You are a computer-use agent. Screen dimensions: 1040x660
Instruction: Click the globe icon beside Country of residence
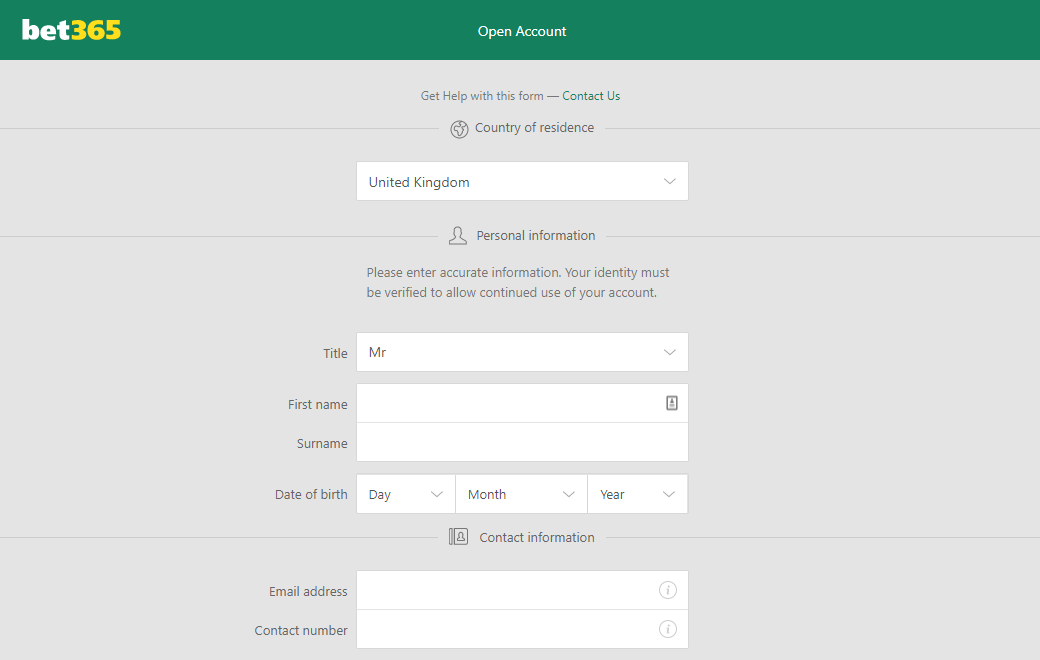pos(459,129)
